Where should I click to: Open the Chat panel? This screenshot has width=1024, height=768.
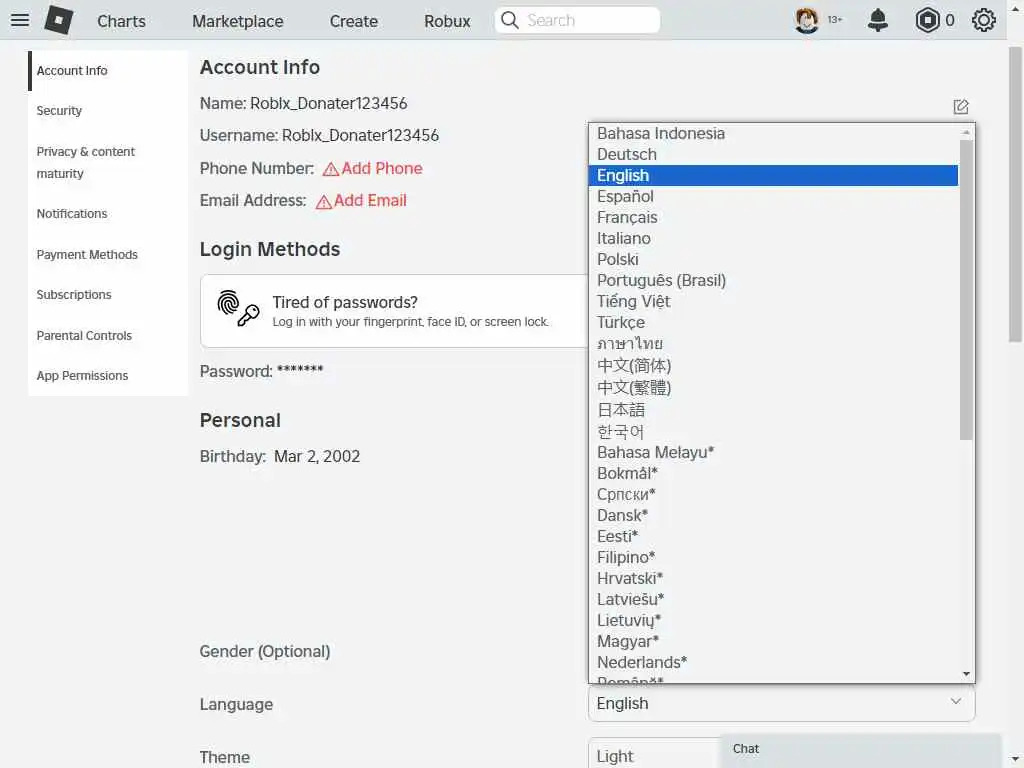coord(861,750)
